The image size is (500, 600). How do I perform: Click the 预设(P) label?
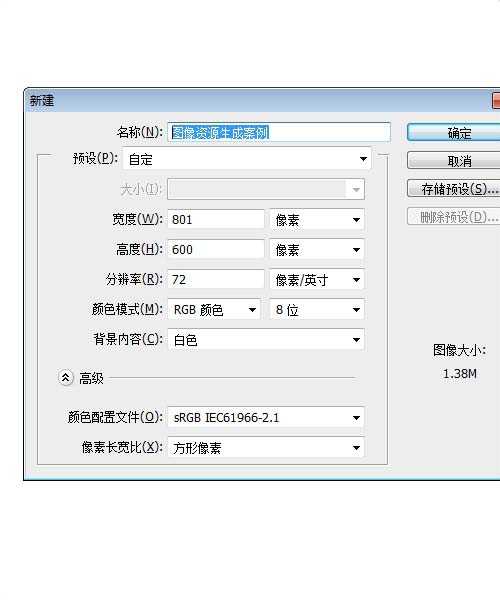coord(95,158)
